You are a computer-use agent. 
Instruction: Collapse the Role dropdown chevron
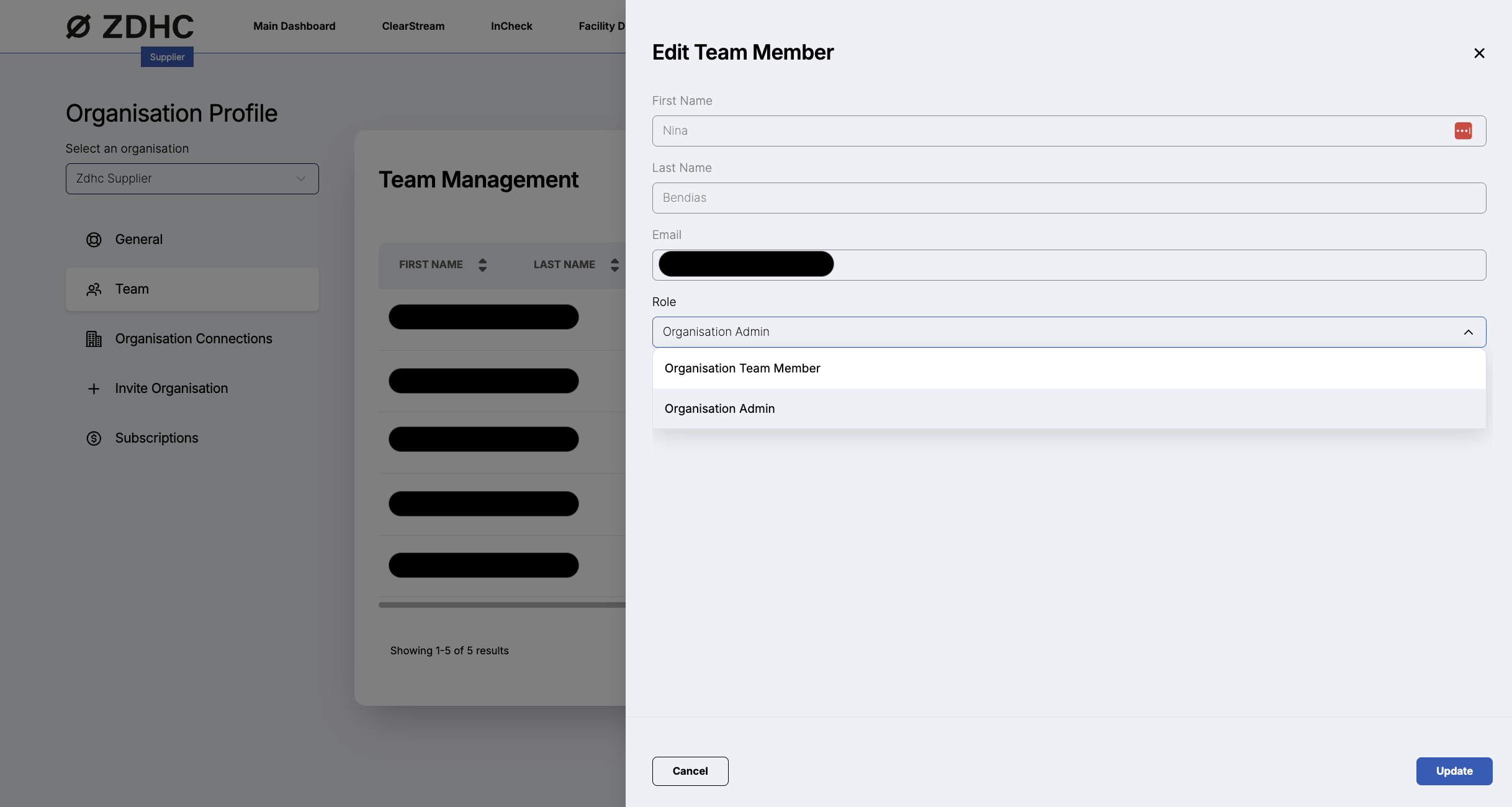pyautogui.click(x=1468, y=332)
